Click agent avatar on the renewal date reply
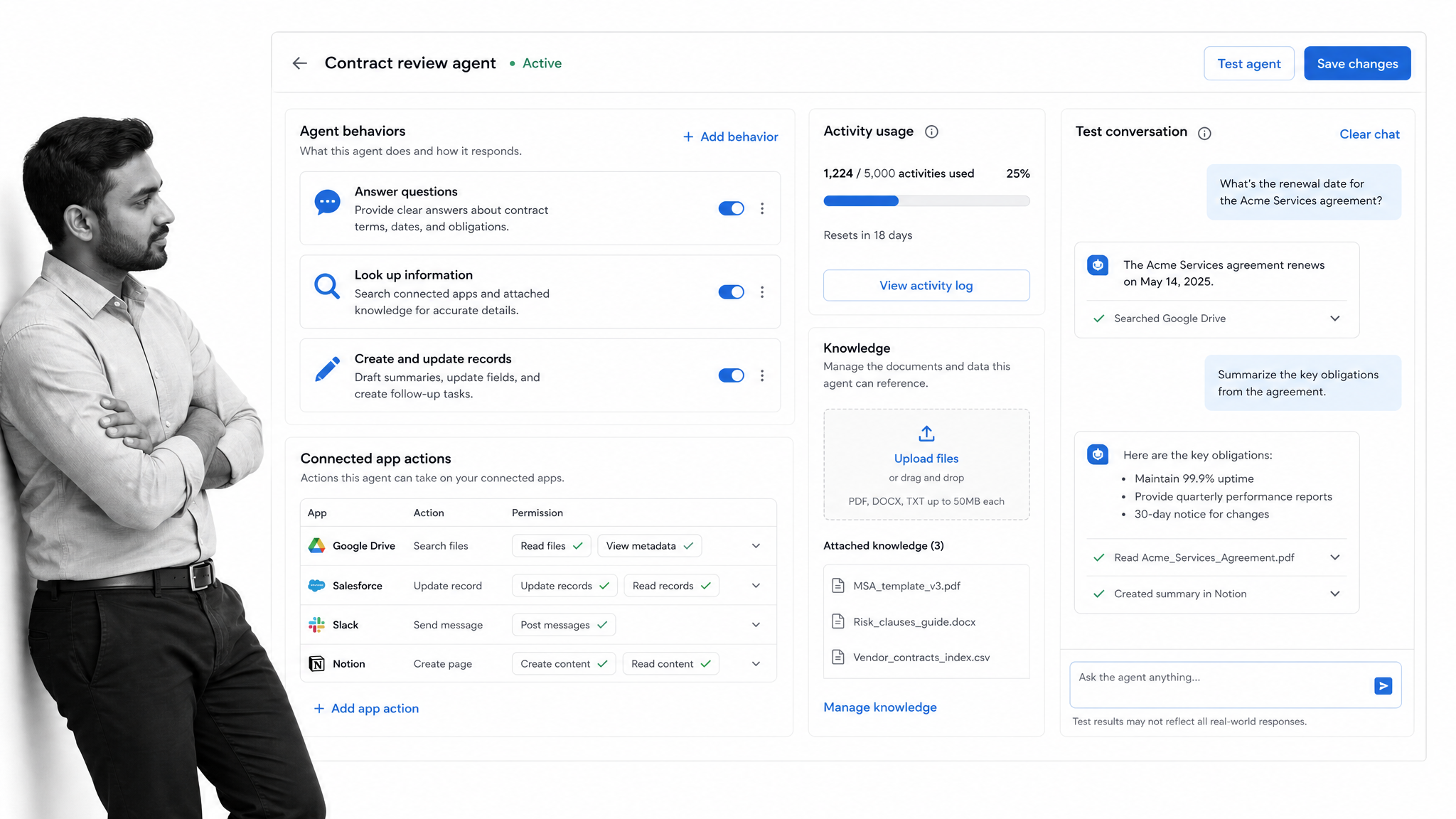 (1098, 265)
